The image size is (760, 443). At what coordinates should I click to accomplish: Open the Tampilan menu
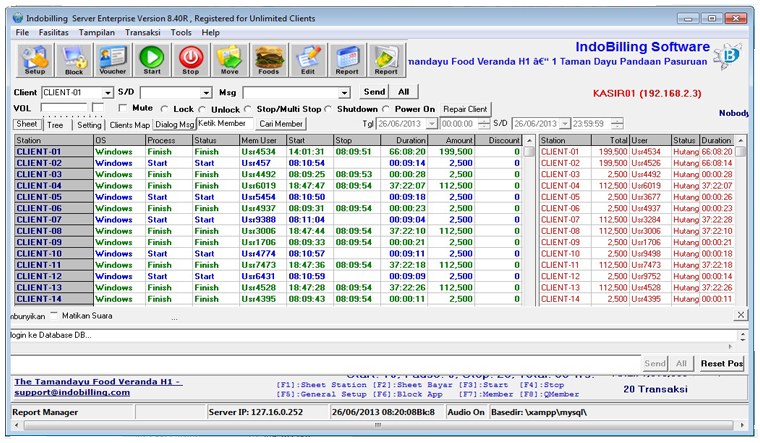coord(96,32)
